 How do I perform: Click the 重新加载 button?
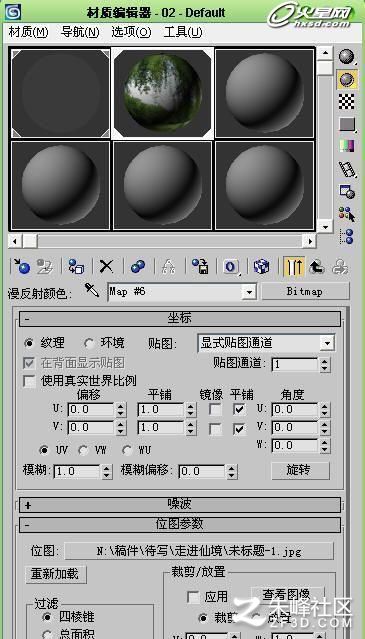tap(57, 574)
